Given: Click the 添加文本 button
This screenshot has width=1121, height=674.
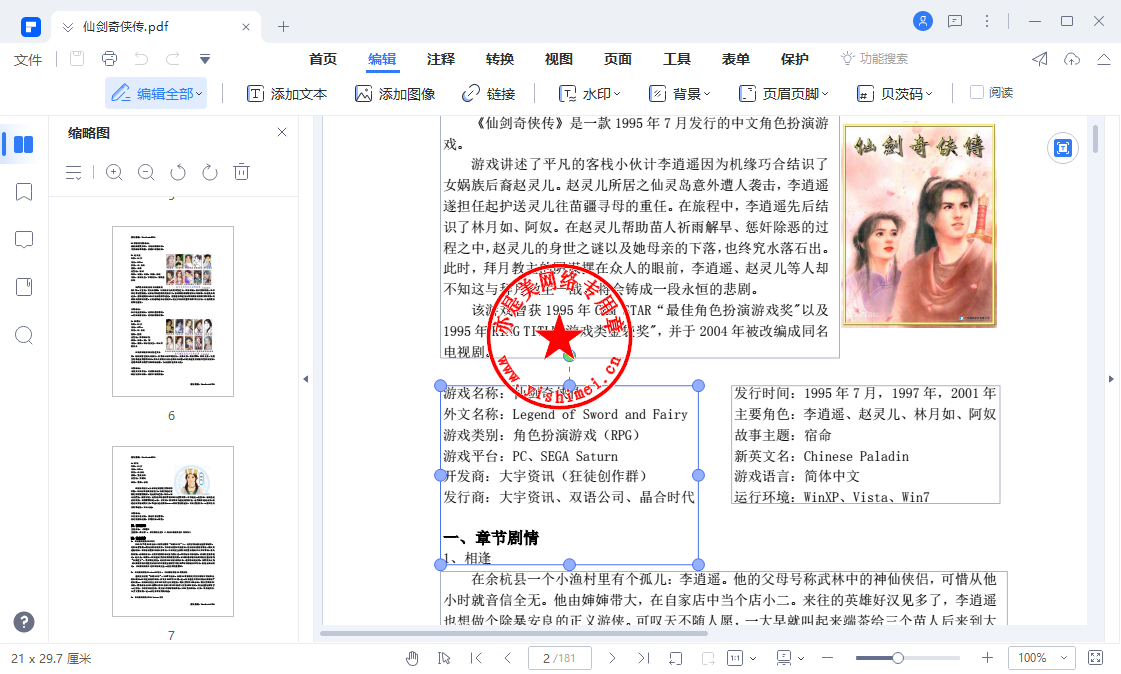Looking at the screenshot, I should pyautogui.click(x=287, y=94).
